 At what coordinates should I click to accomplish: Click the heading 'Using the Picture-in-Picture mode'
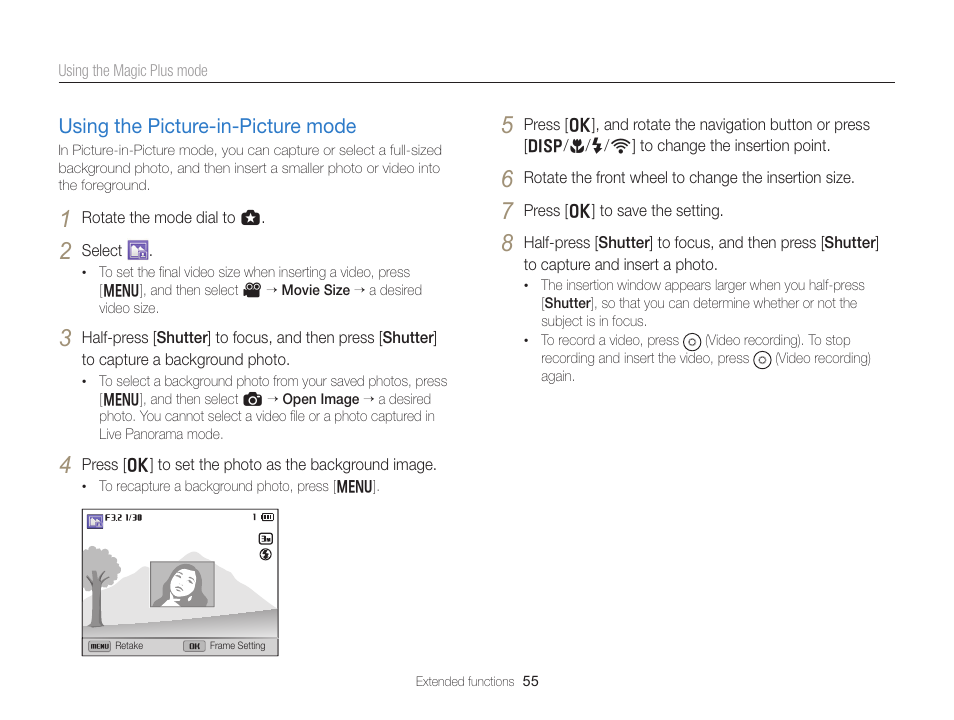pos(207,126)
